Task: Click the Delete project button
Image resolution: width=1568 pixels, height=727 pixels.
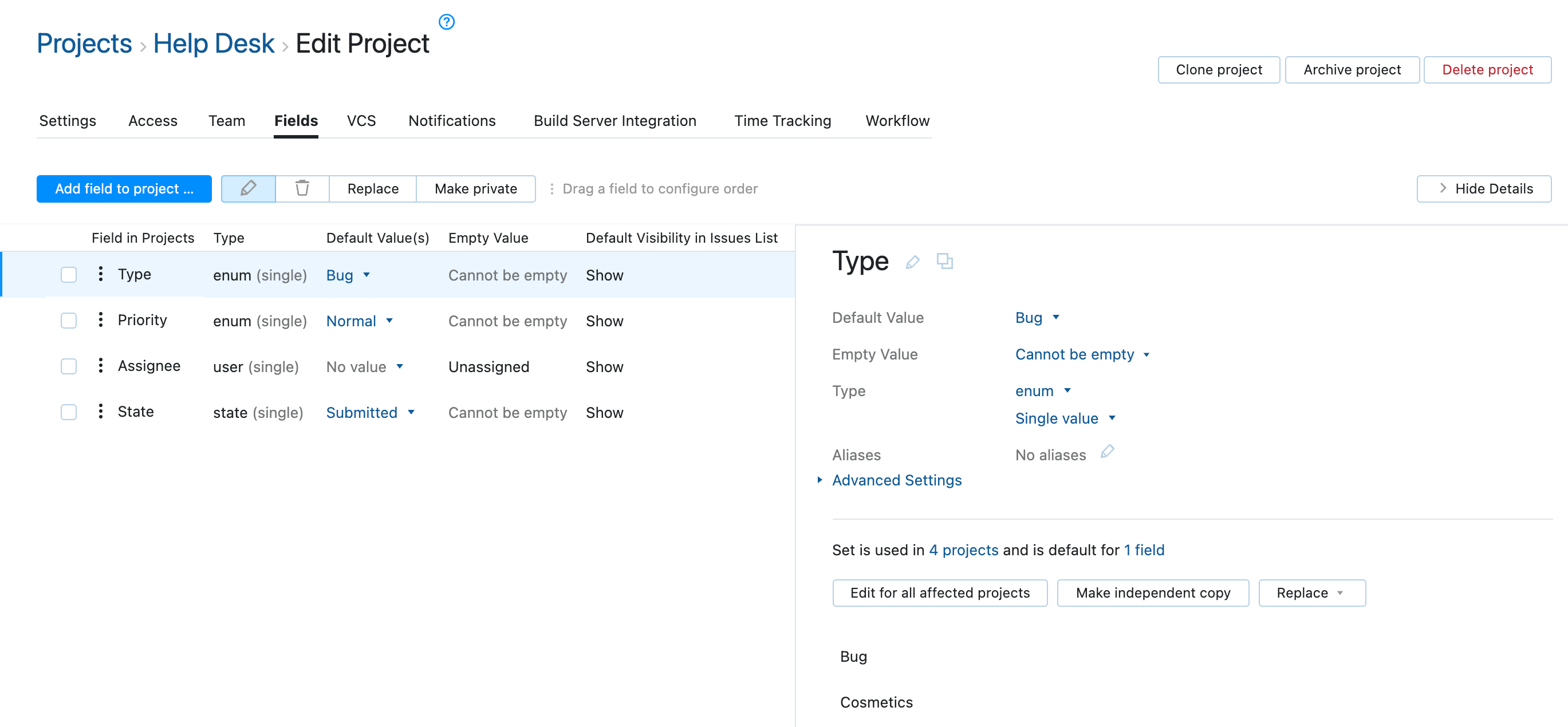Action: (x=1488, y=69)
